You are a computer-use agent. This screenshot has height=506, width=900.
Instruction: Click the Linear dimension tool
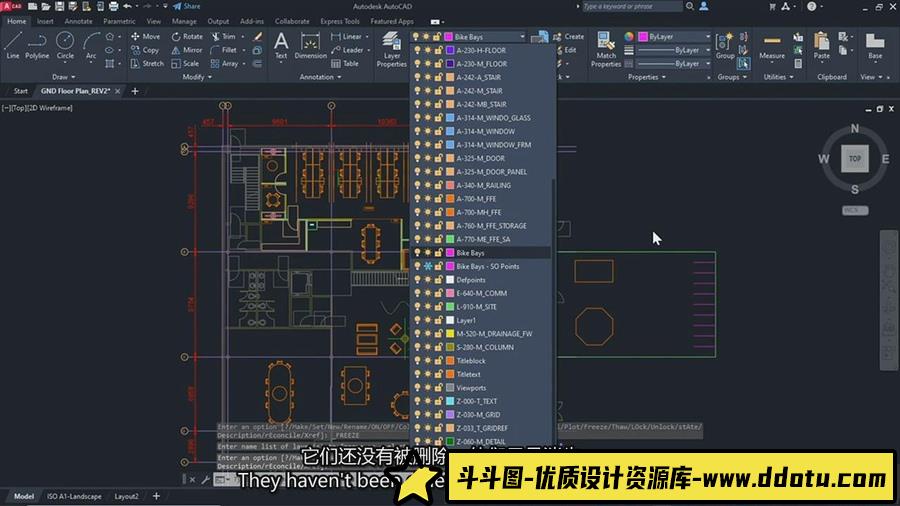click(x=347, y=36)
